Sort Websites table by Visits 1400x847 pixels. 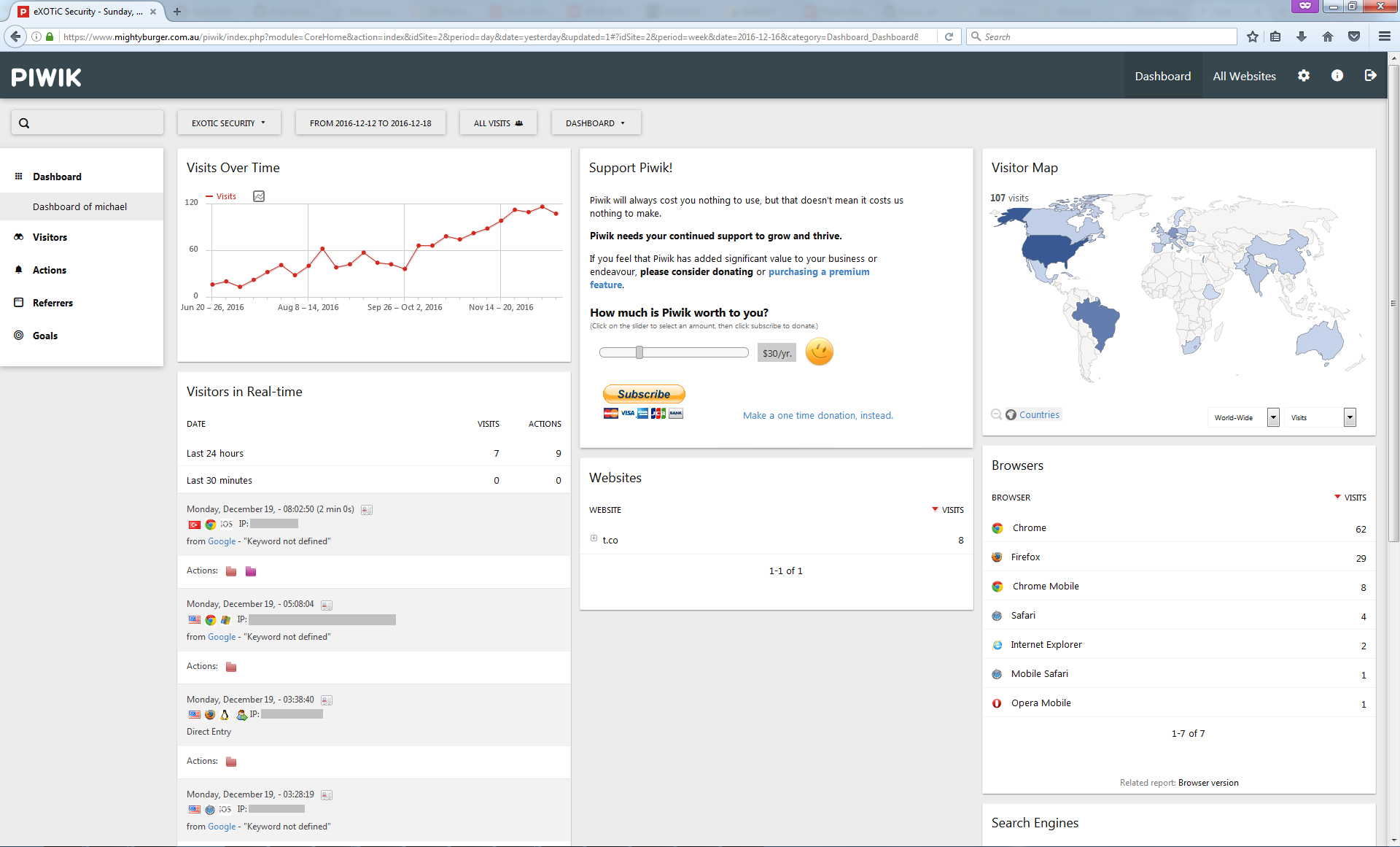[948, 510]
